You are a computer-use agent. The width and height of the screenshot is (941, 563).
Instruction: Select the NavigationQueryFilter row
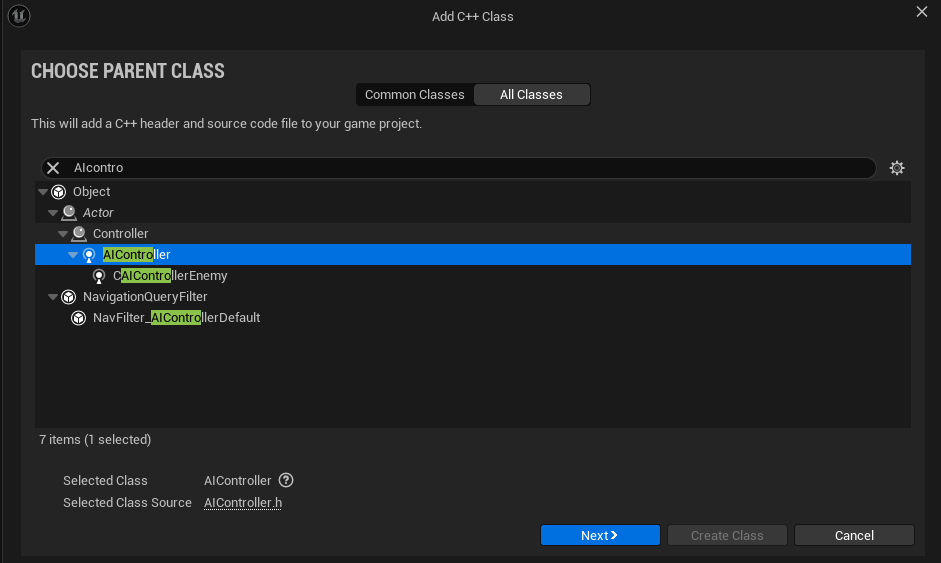click(473, 297)
